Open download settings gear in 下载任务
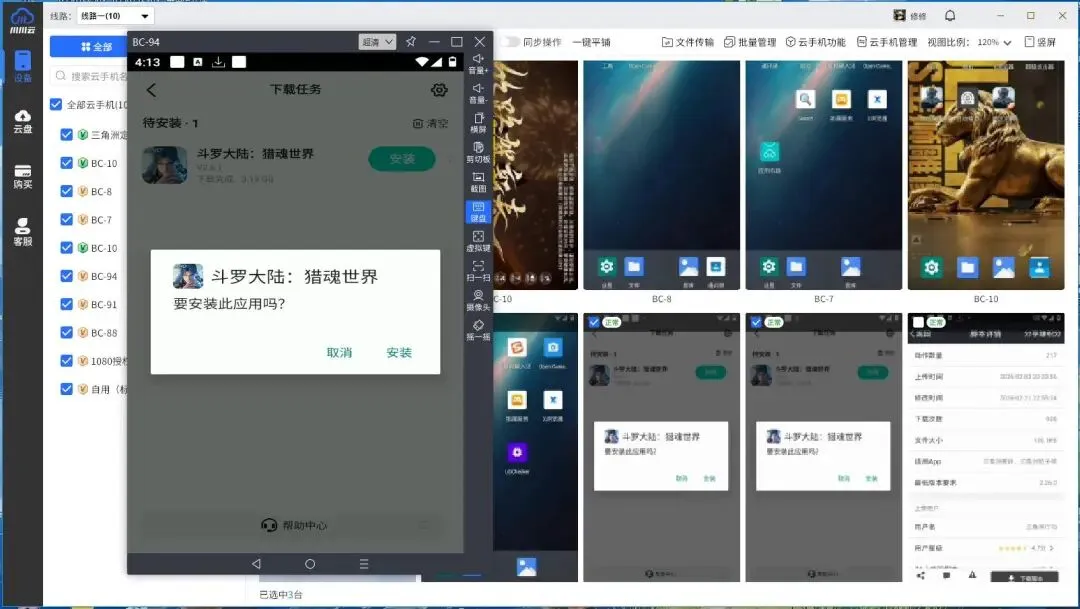The image size is (1080, 609). click(439, 90)
